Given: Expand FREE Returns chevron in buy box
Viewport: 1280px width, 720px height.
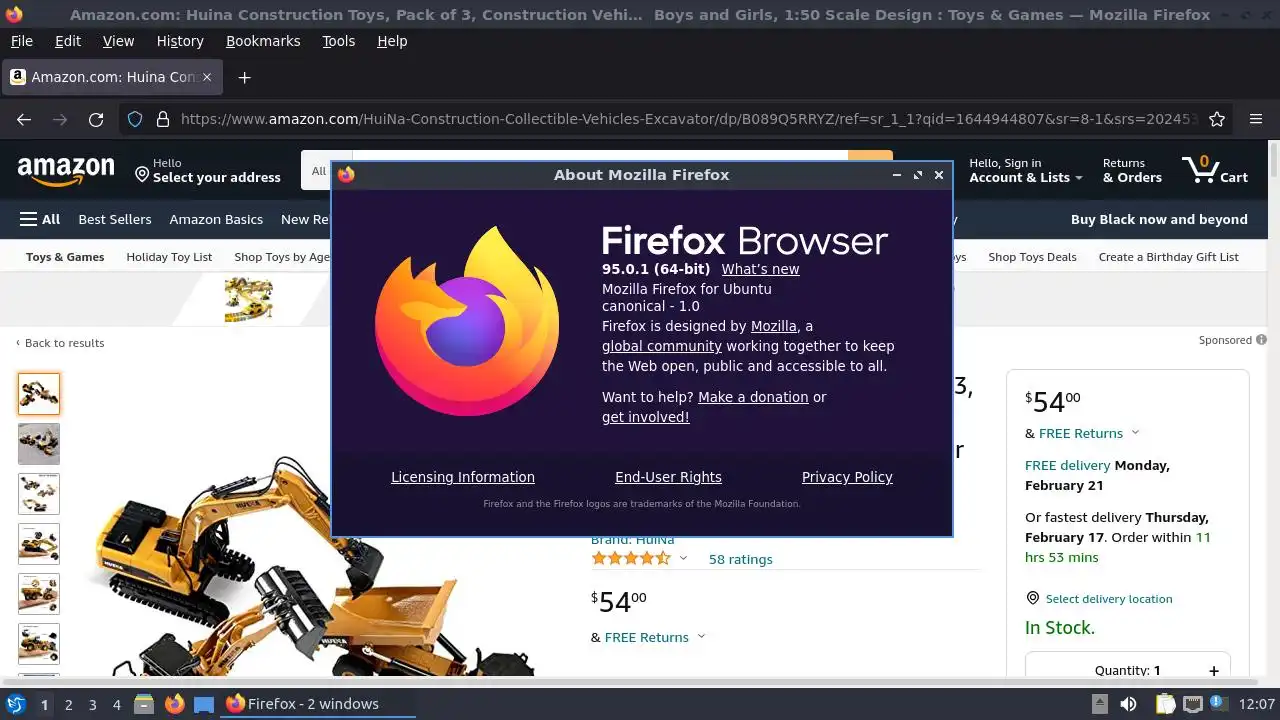Looking at the screenshot, I should pos(1135,433).
